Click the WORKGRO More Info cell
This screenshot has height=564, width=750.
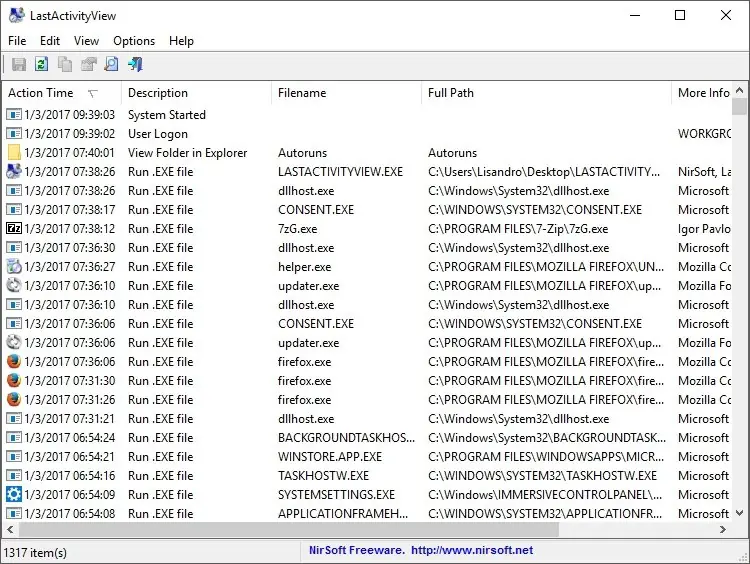704,134
